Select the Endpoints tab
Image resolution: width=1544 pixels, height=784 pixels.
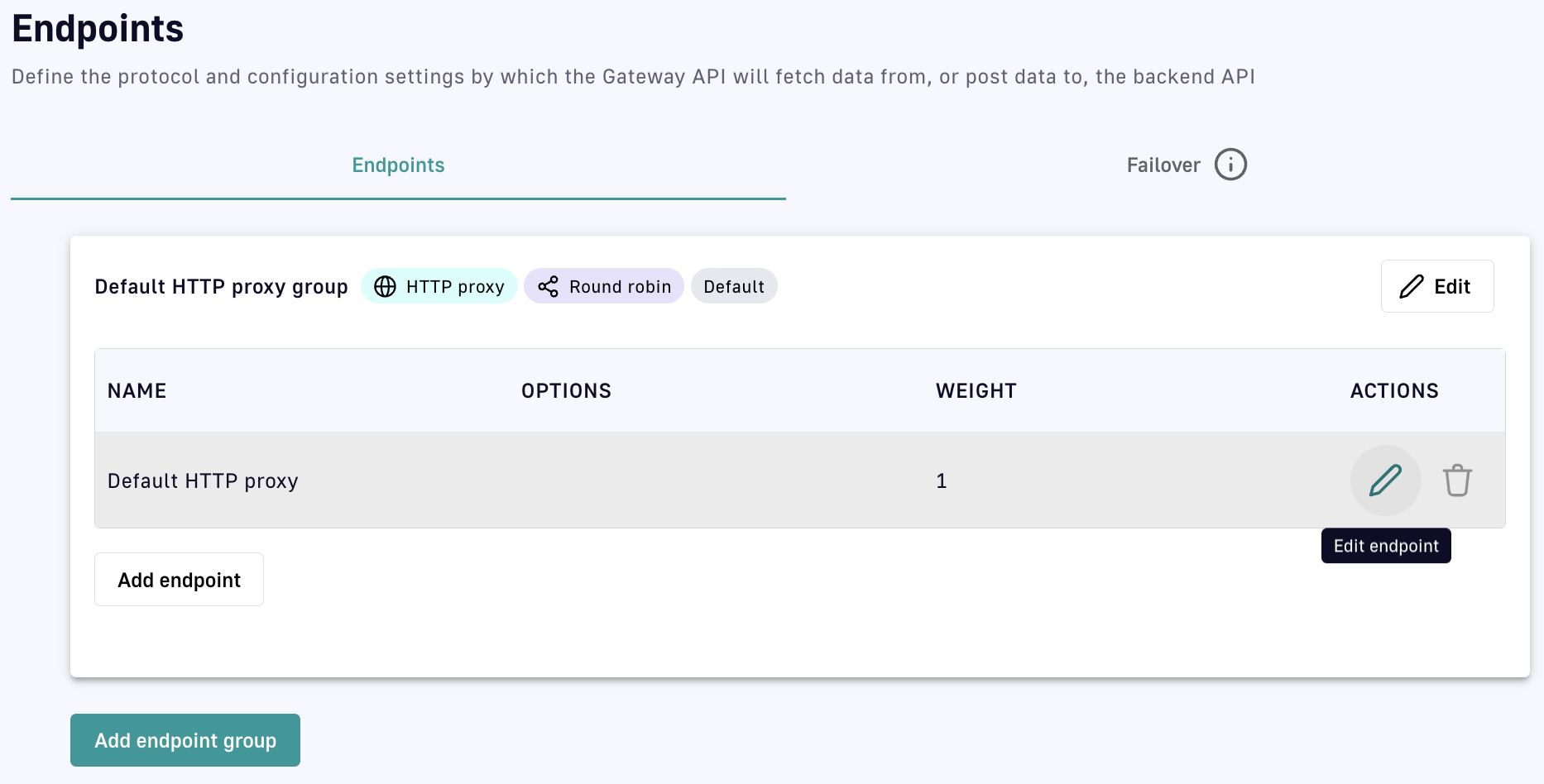[398, 165]
